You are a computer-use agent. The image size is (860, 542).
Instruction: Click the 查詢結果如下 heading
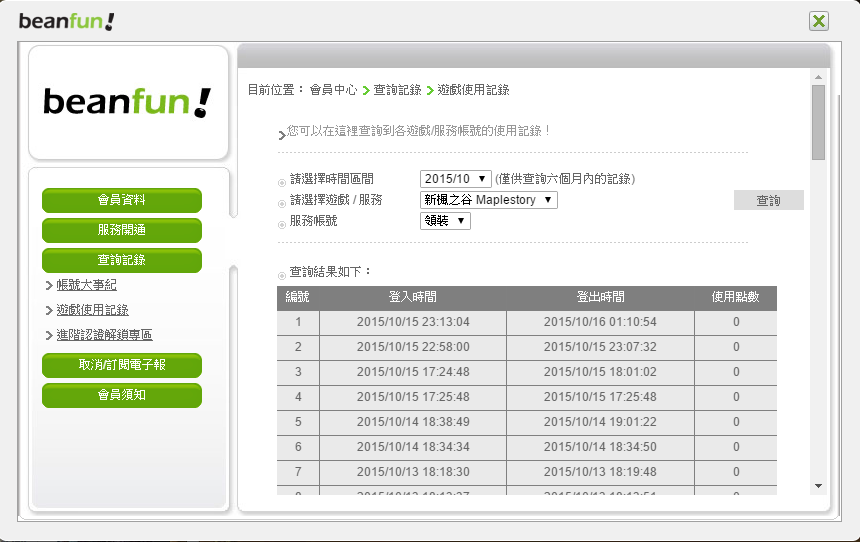330,272
